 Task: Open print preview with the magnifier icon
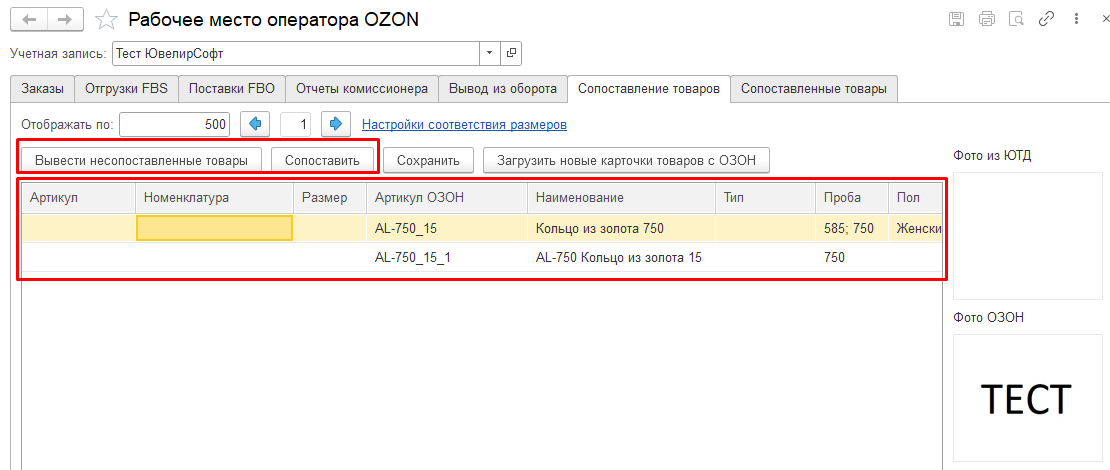(x=1017, y=19)
